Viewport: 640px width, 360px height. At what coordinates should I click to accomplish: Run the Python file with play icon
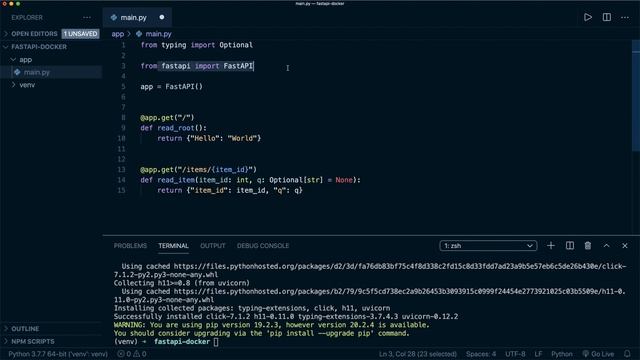[588, 18]
